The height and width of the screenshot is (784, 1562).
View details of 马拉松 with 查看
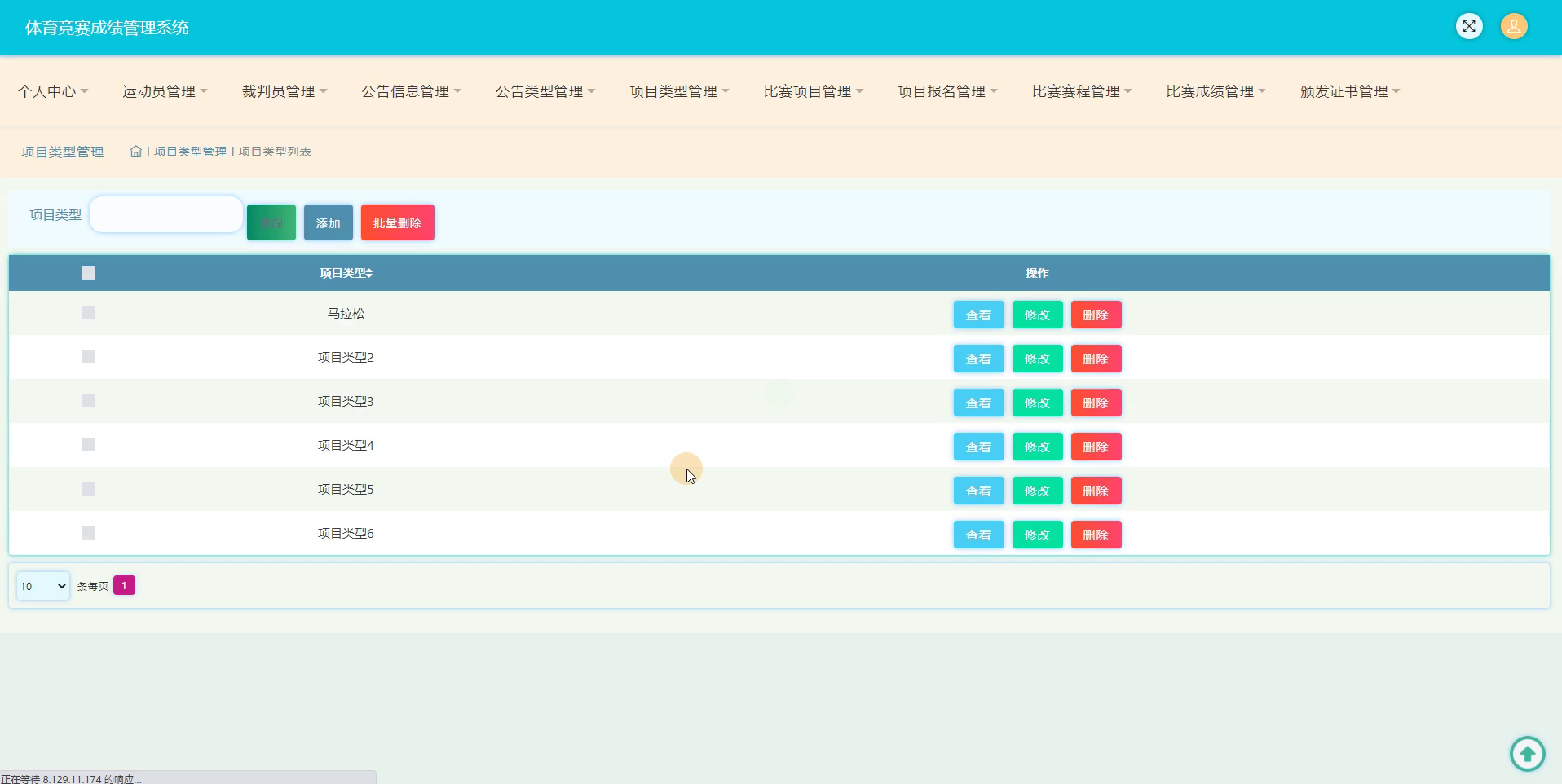[x=978, y=315]
